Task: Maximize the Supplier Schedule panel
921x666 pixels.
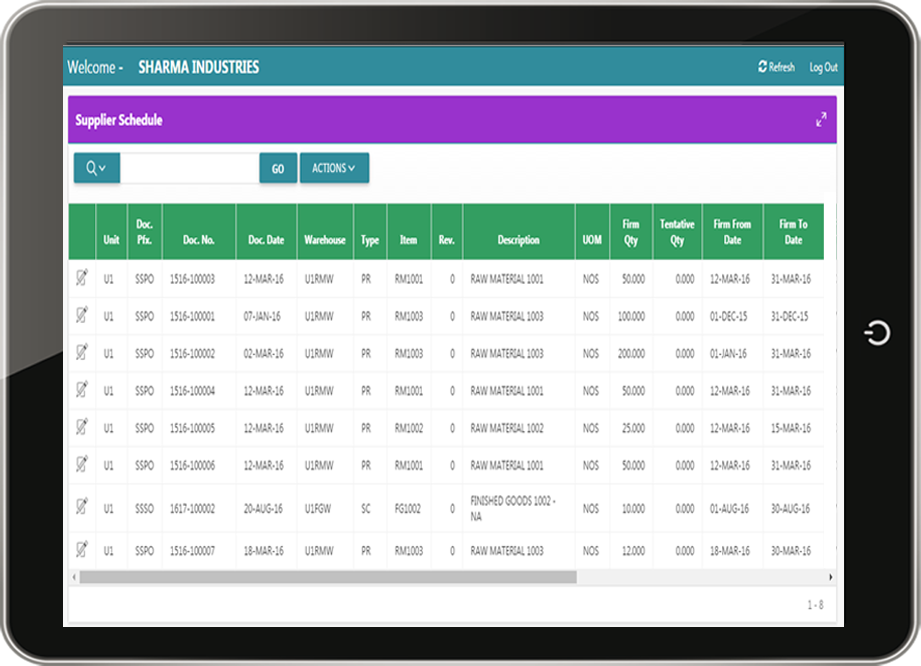Action: (821, 120)
